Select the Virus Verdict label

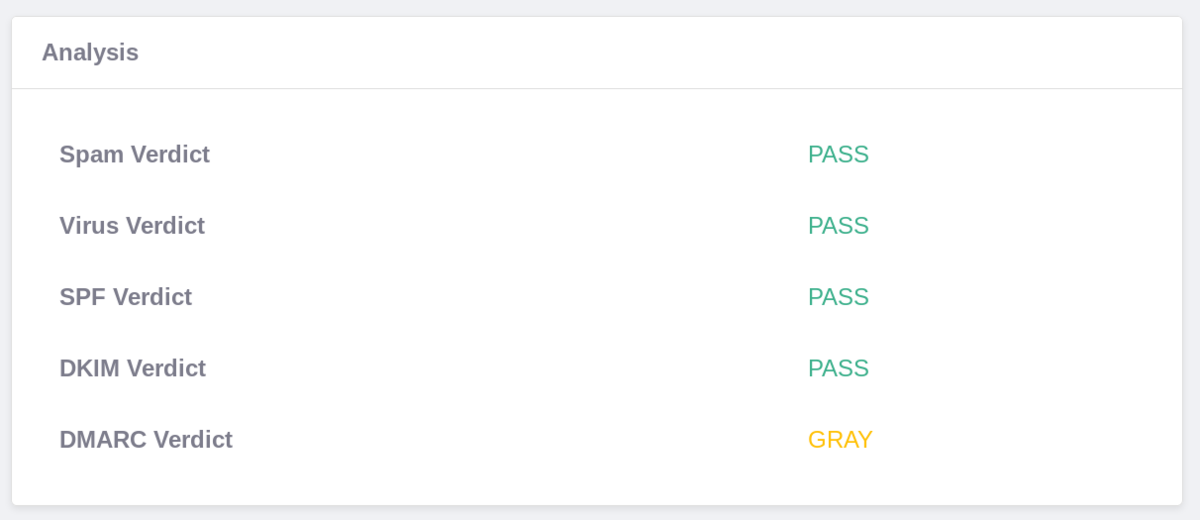tap(132, 226)
